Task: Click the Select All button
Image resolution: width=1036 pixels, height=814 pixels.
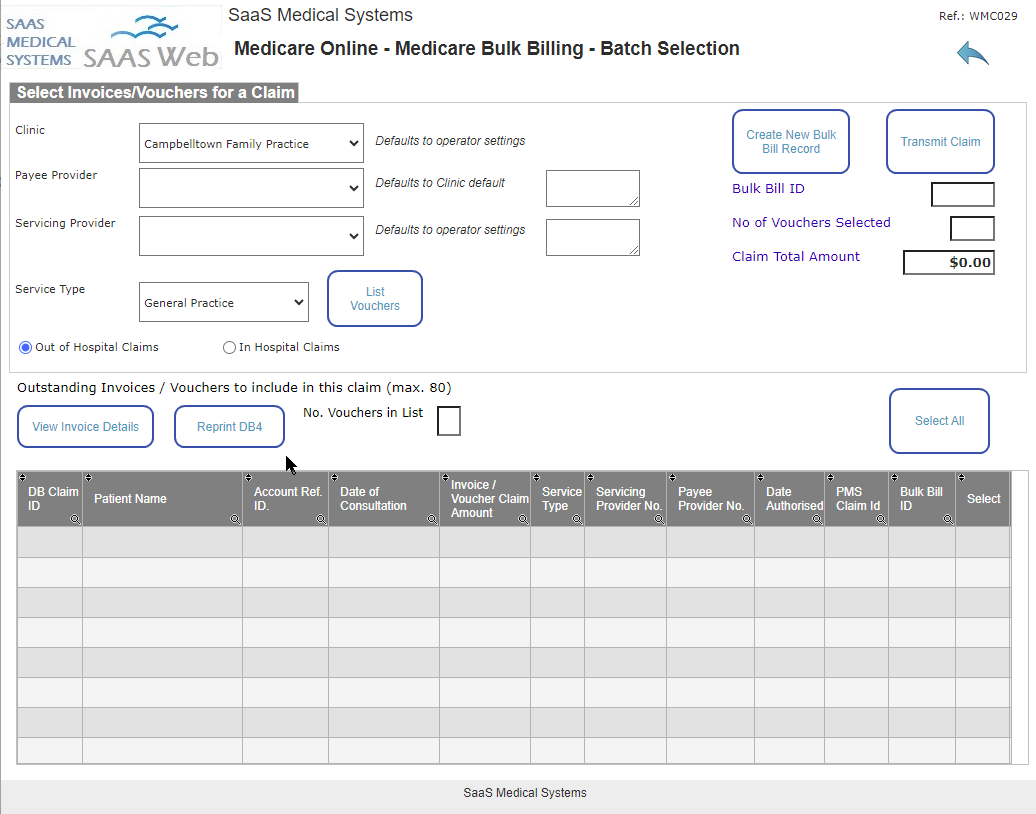Action: click(939, 421)
